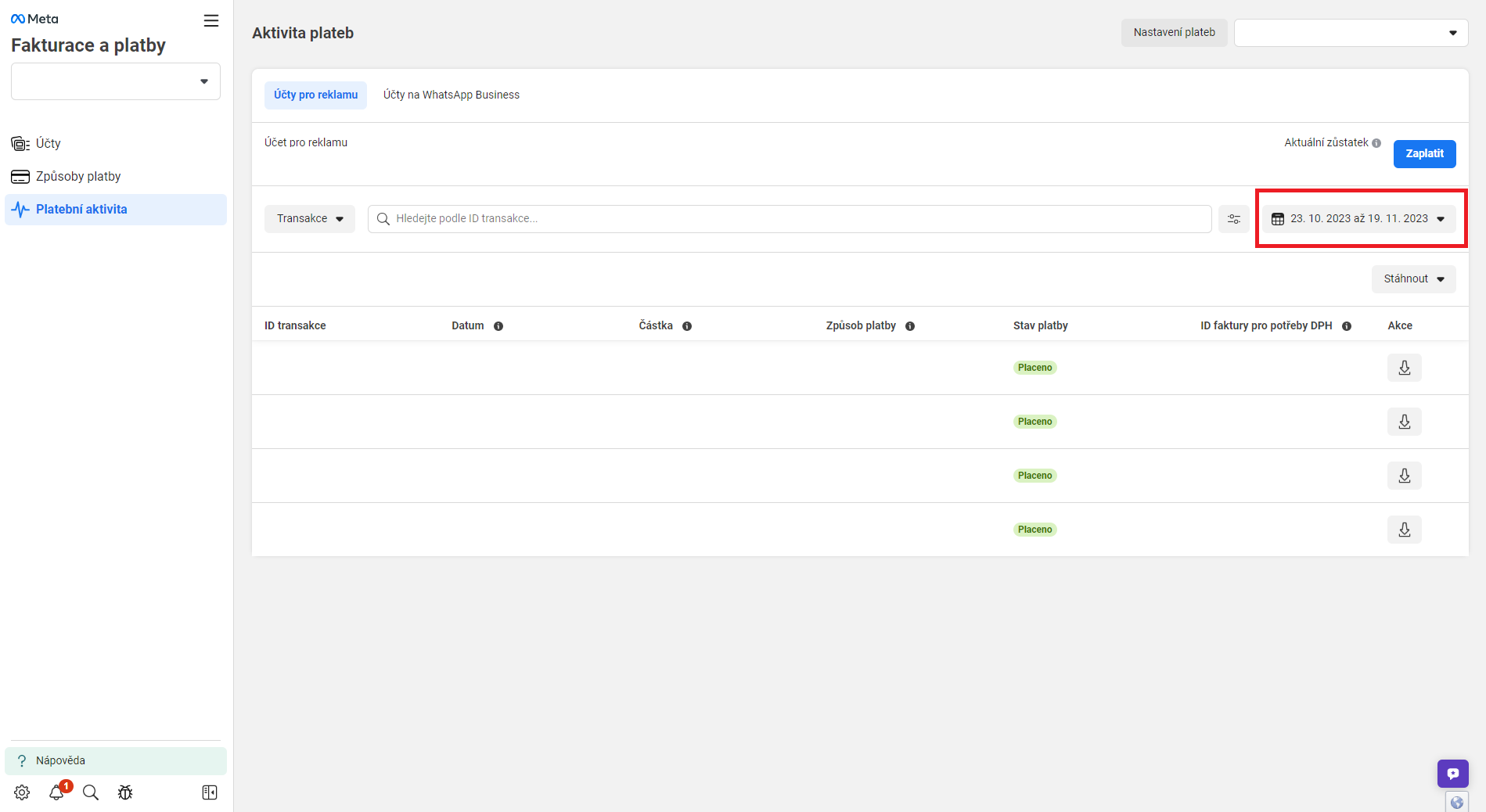
Task: Focus the transaction ID search field
Action: pyautogui.click(x=790, y=219)
